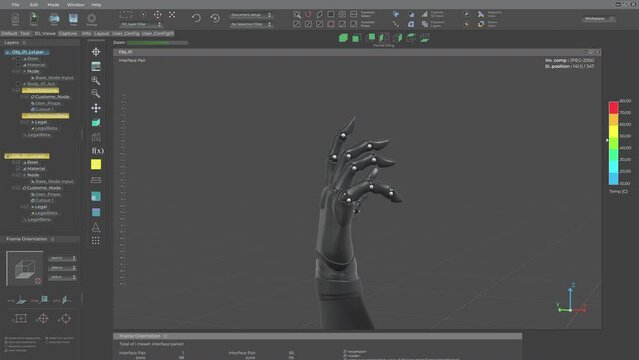This screenshot has width=639, height=360.
Task: Click the magnifier icon in top toolbar
Action: pos(297,14)
